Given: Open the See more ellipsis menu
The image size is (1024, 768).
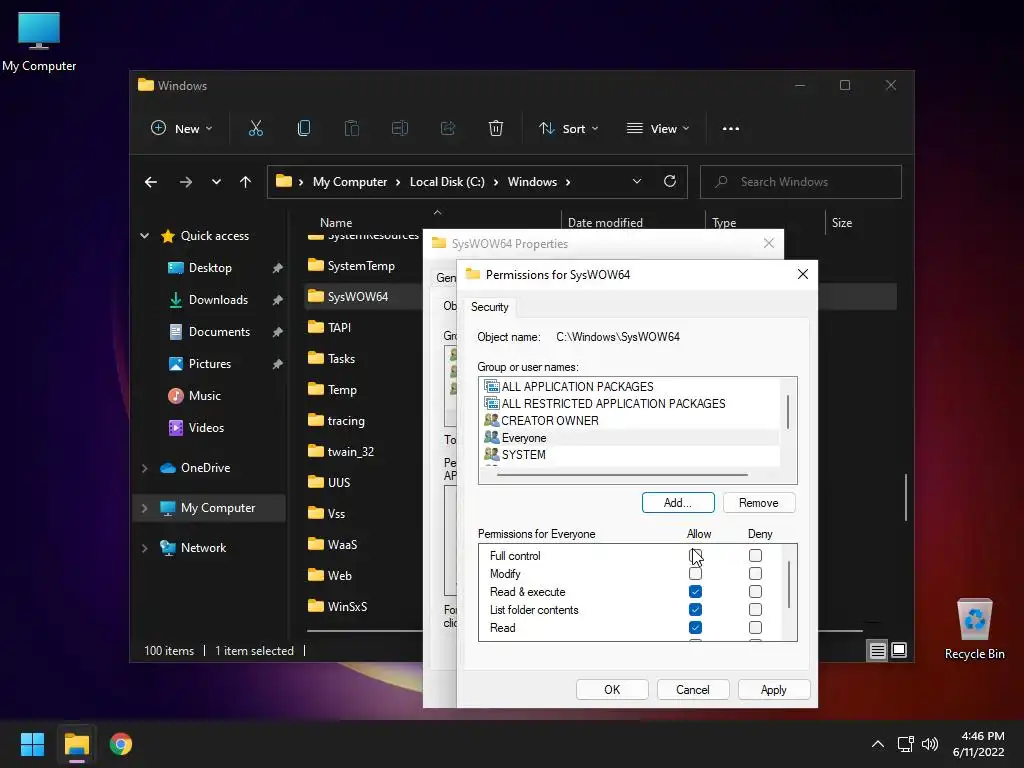Looking at the screenshot, I should tap(731, 129).
